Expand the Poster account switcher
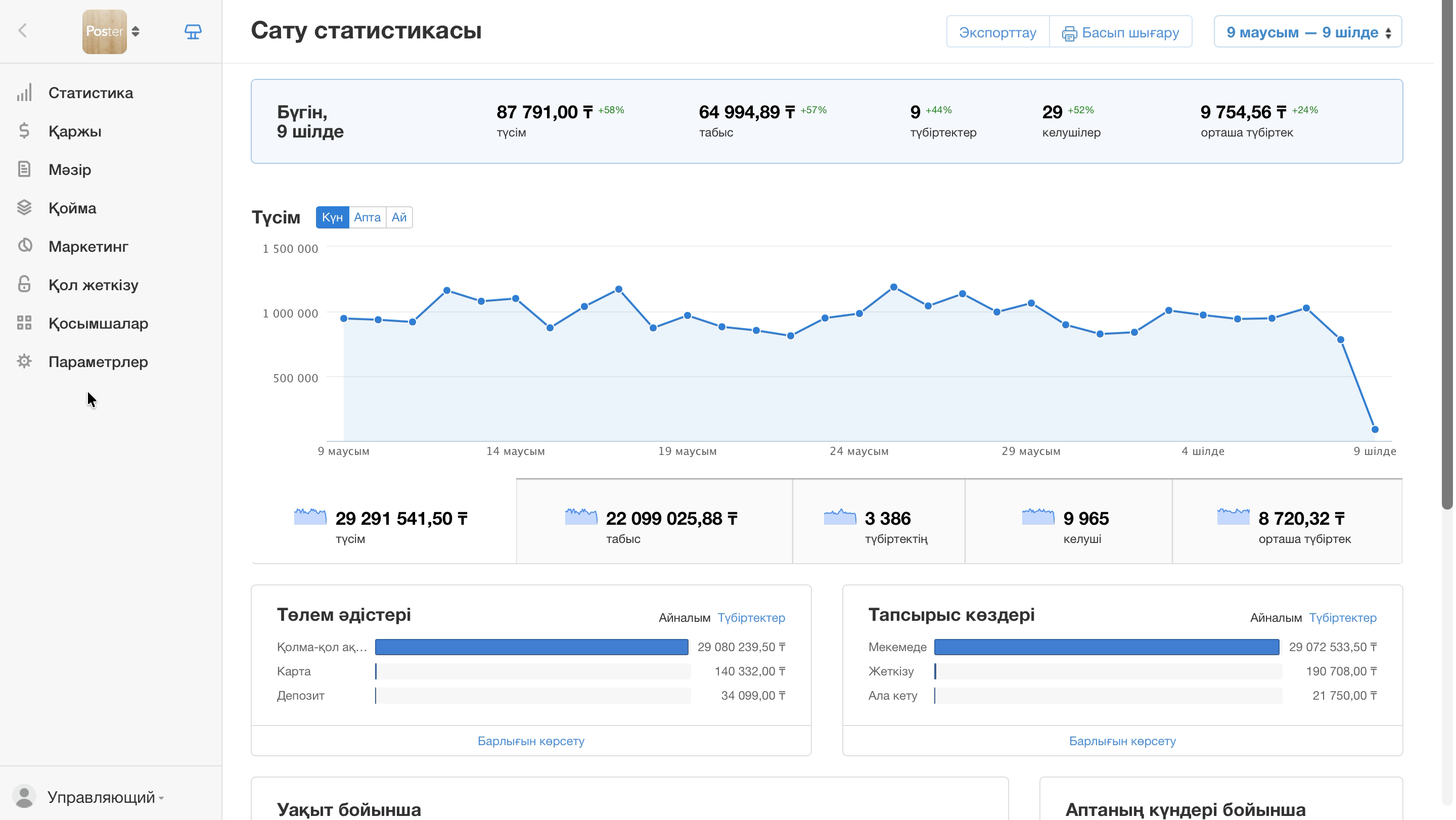Viewport: 1456px width, 820px height. click(111, 32)
